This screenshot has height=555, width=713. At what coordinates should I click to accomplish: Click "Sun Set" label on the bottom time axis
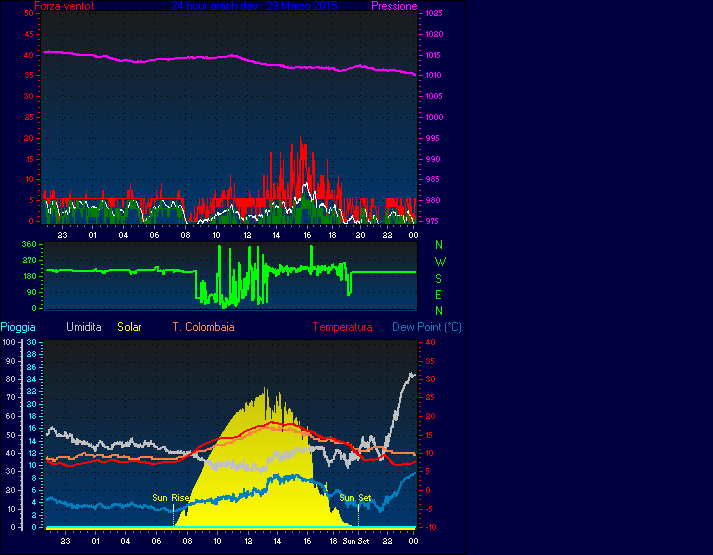coord(356,541)
